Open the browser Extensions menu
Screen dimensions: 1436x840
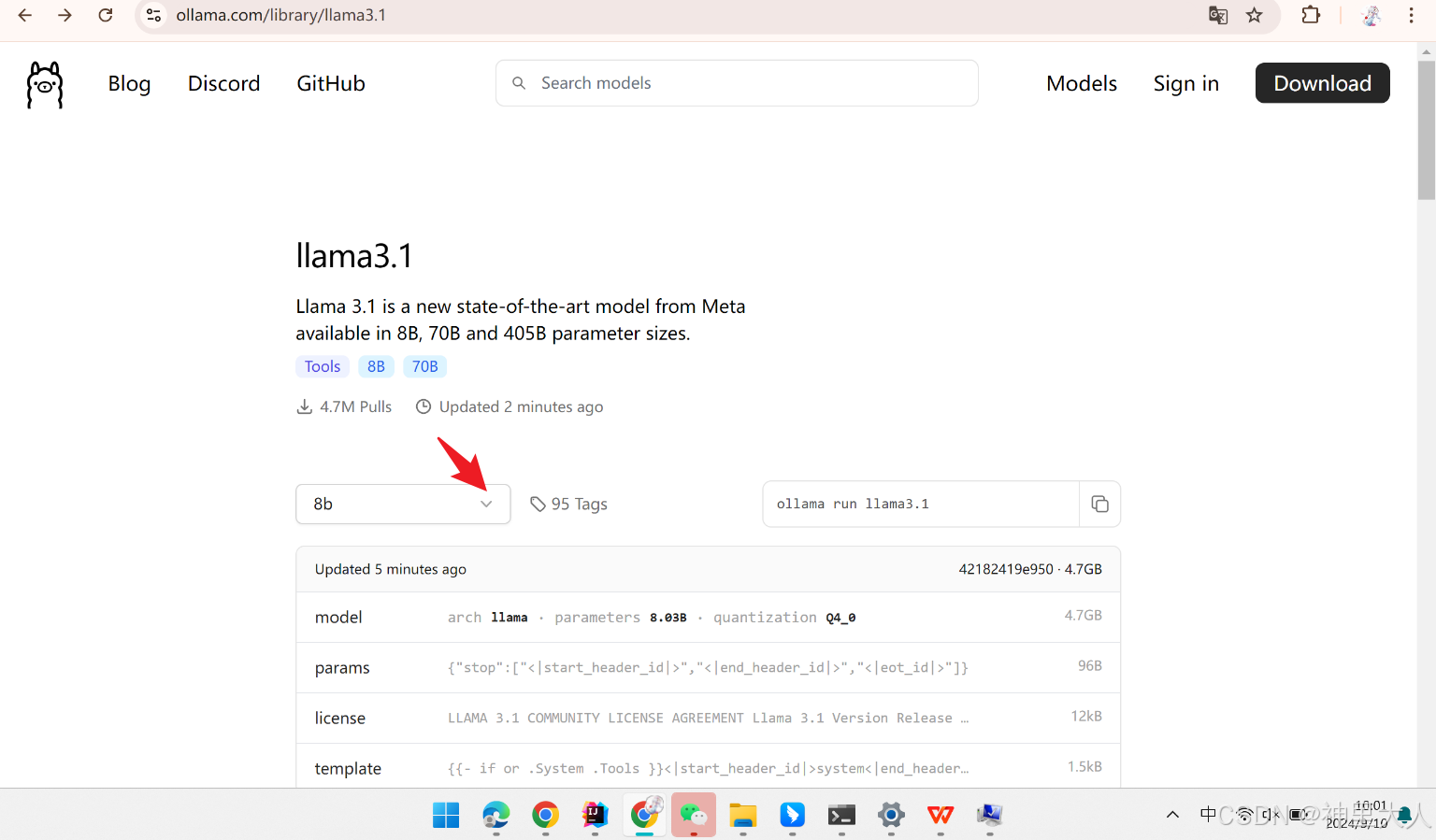(1311, 15)
